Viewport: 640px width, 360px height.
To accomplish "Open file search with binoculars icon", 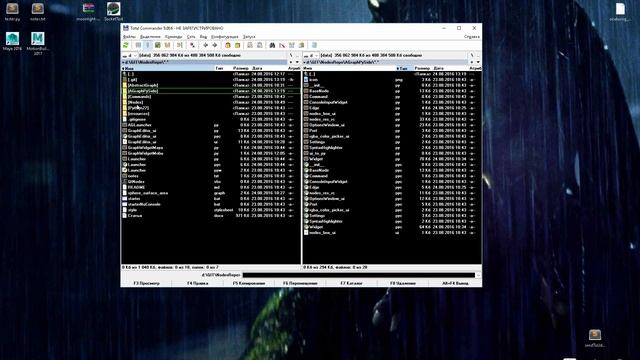I will click(272, 45).
